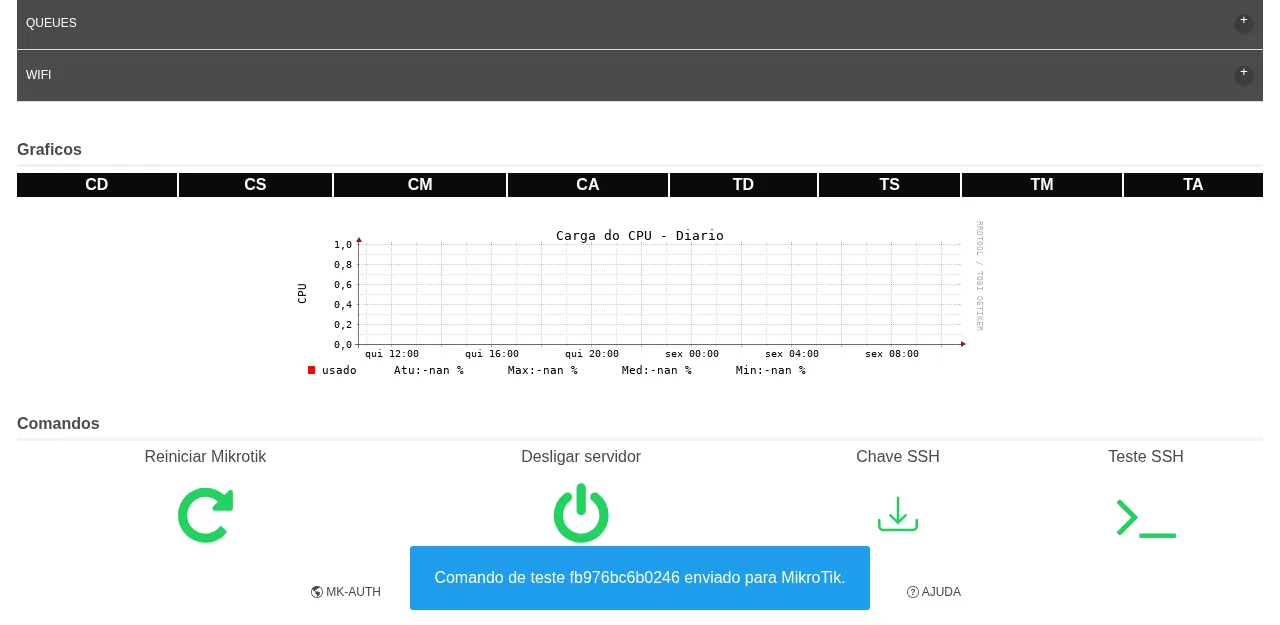Click the 'Comando de teste' notification banner

tap(640, 578)
